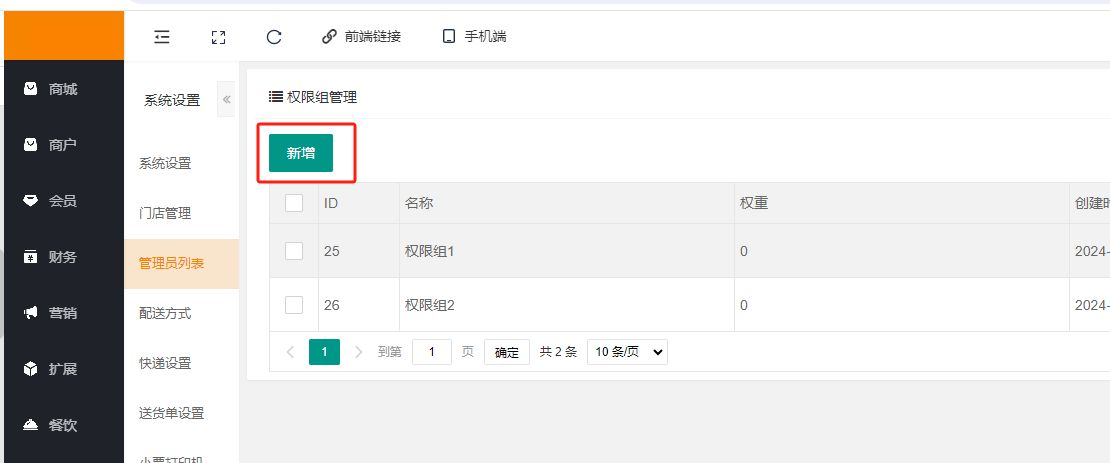Click the next page arrow in pagination
The image size is (1110, 463).
pyautogui.click(x=359, y=352)
